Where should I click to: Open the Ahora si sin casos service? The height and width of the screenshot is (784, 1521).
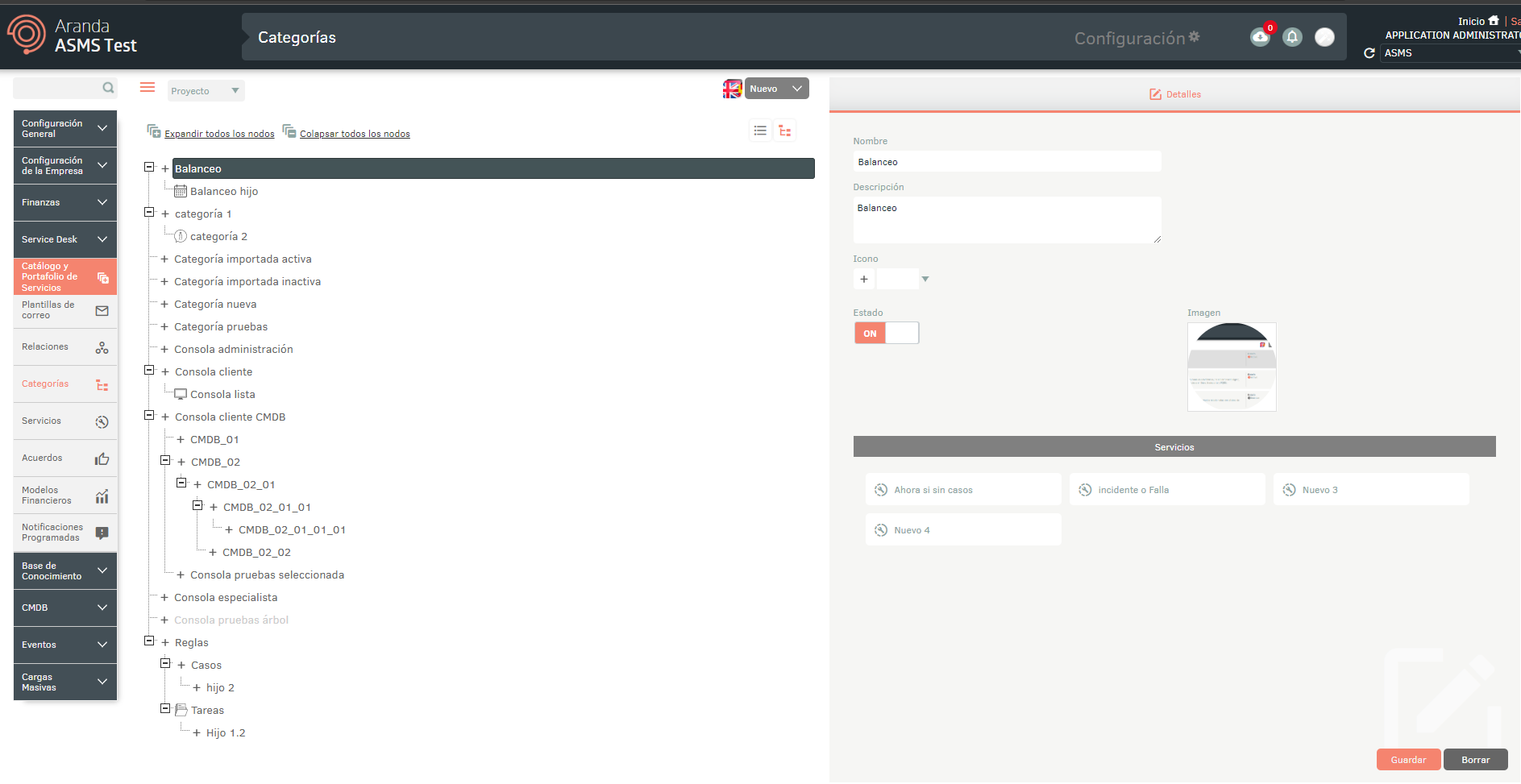coord(963,490)
